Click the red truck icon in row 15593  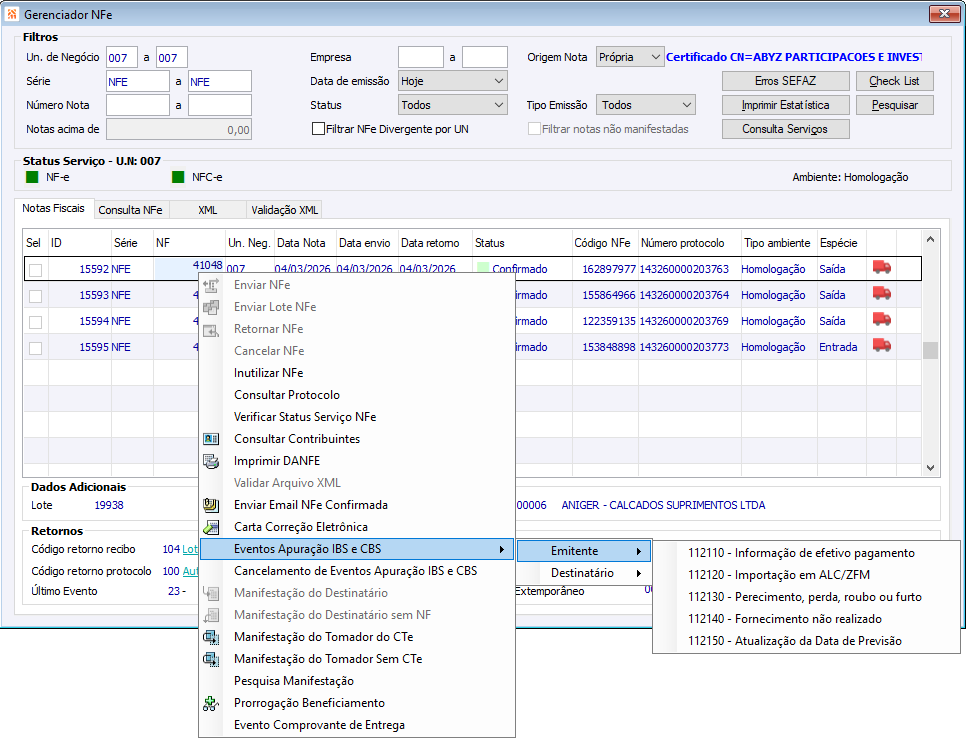coord(881,293)
